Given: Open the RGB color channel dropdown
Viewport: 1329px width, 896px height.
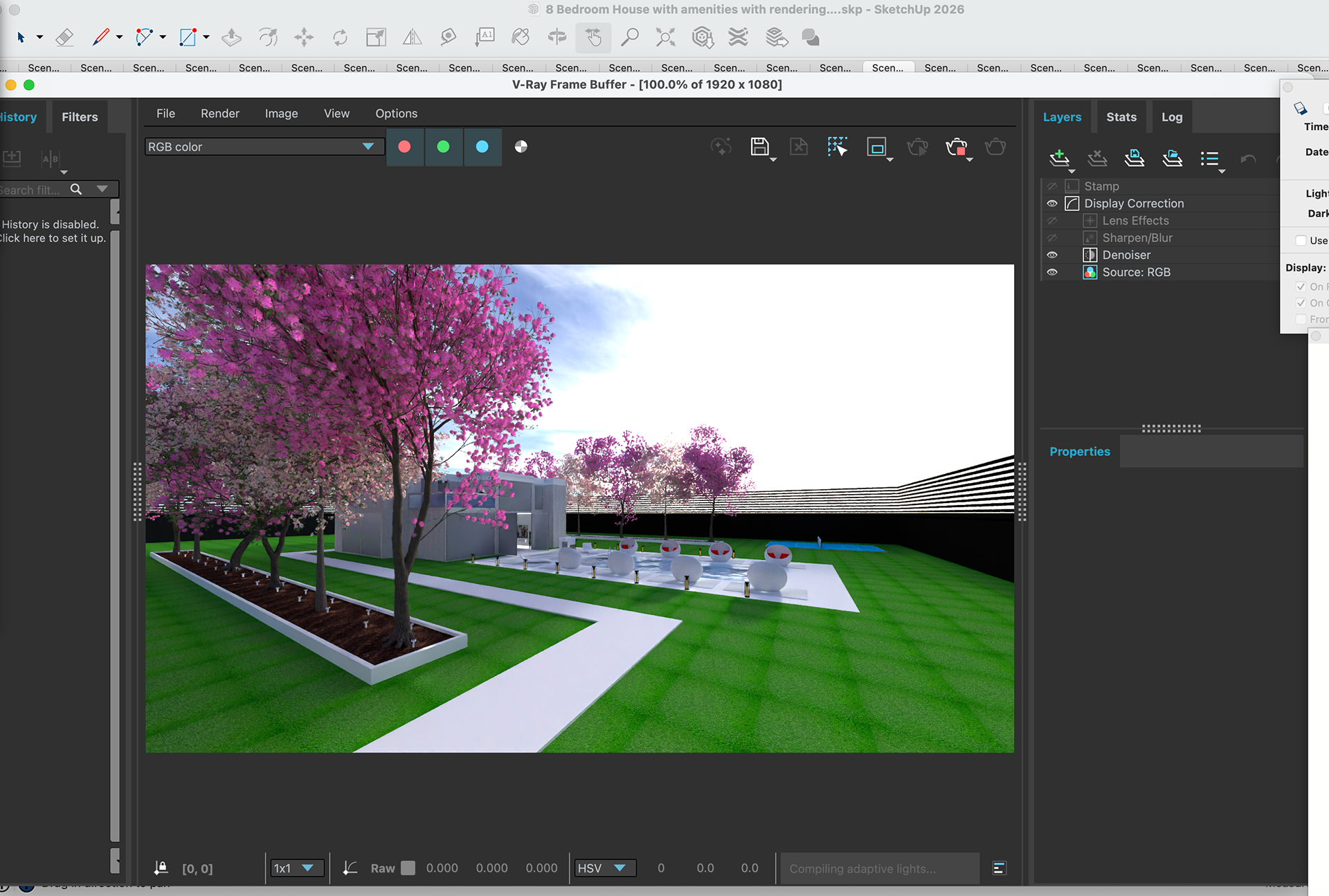Looking at the screenshot, I should tap(368, 147).
